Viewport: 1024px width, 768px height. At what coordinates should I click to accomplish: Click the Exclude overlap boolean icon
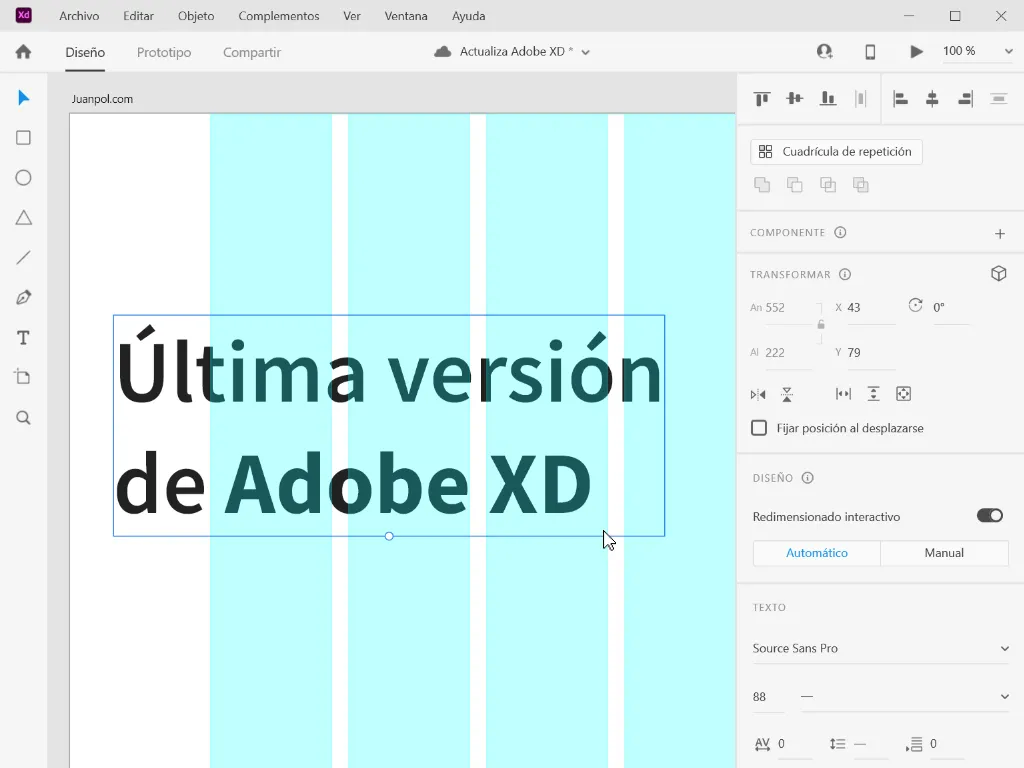861,185
